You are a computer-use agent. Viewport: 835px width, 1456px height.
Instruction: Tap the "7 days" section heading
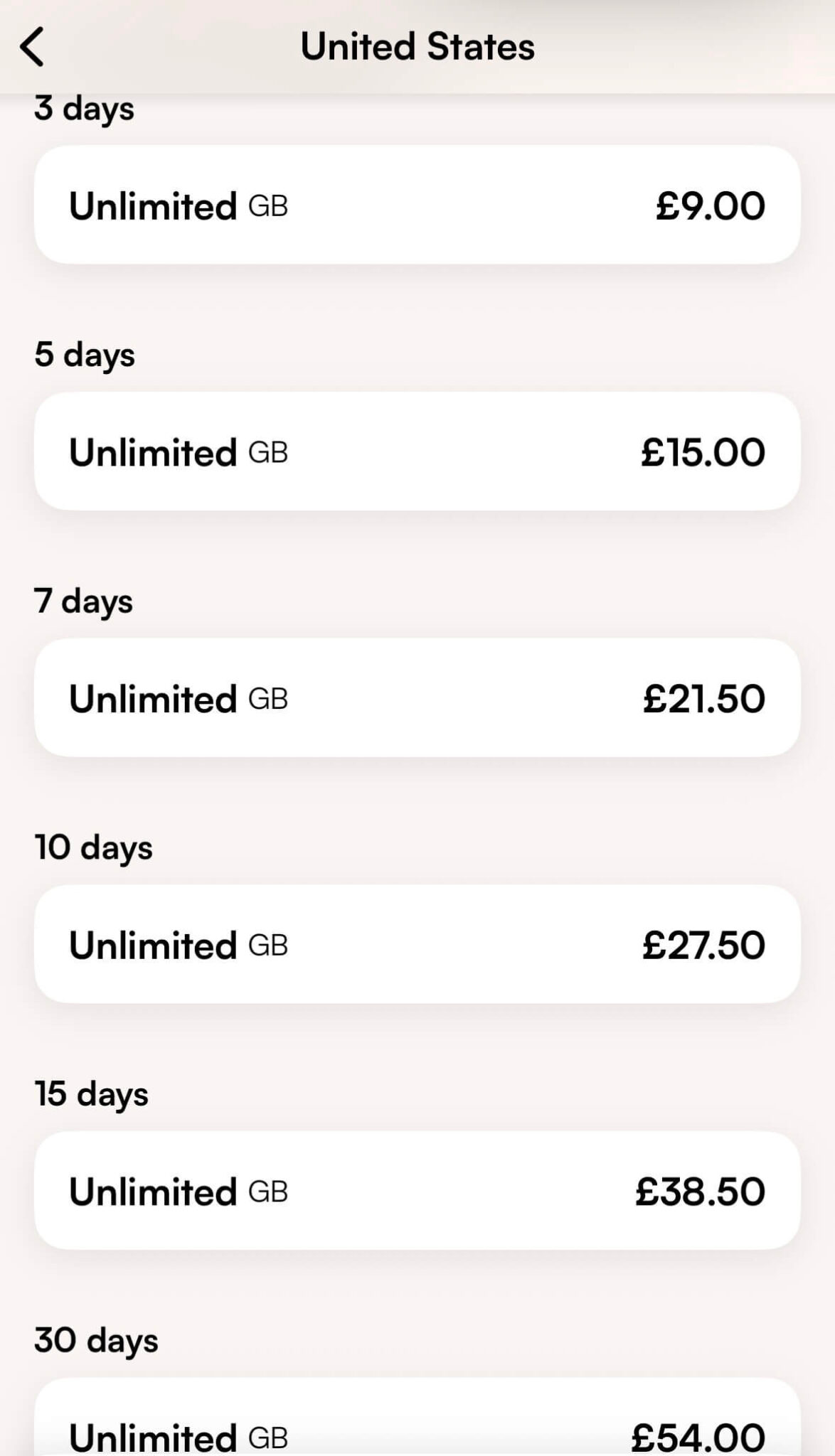[83, 601]
